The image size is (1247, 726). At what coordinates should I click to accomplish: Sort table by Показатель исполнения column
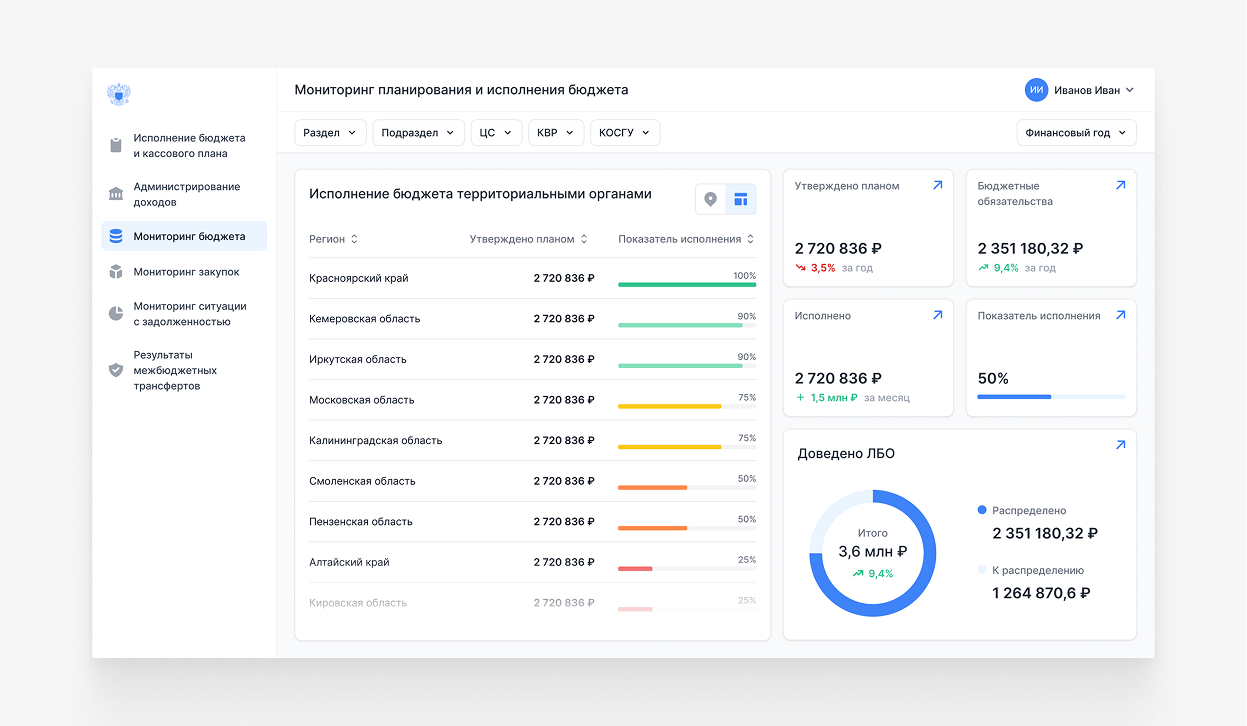686,239
